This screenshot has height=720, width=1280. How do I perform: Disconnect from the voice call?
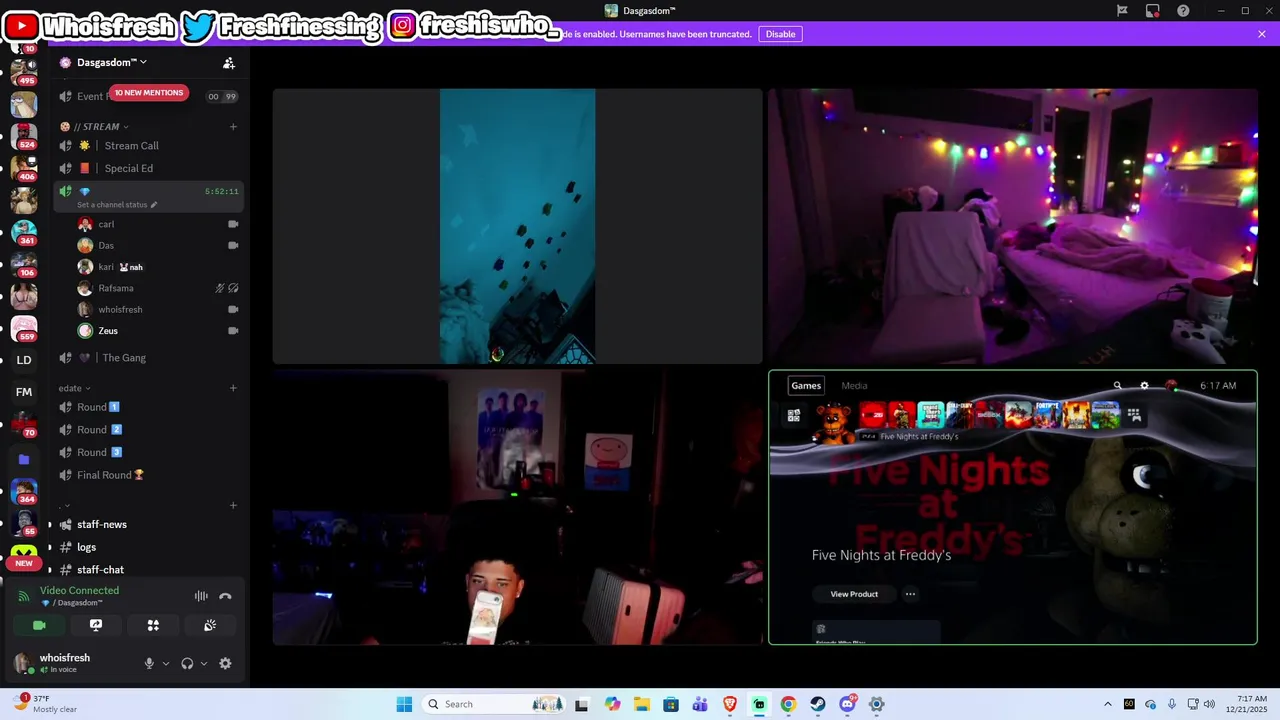click(x=225, y=596)
